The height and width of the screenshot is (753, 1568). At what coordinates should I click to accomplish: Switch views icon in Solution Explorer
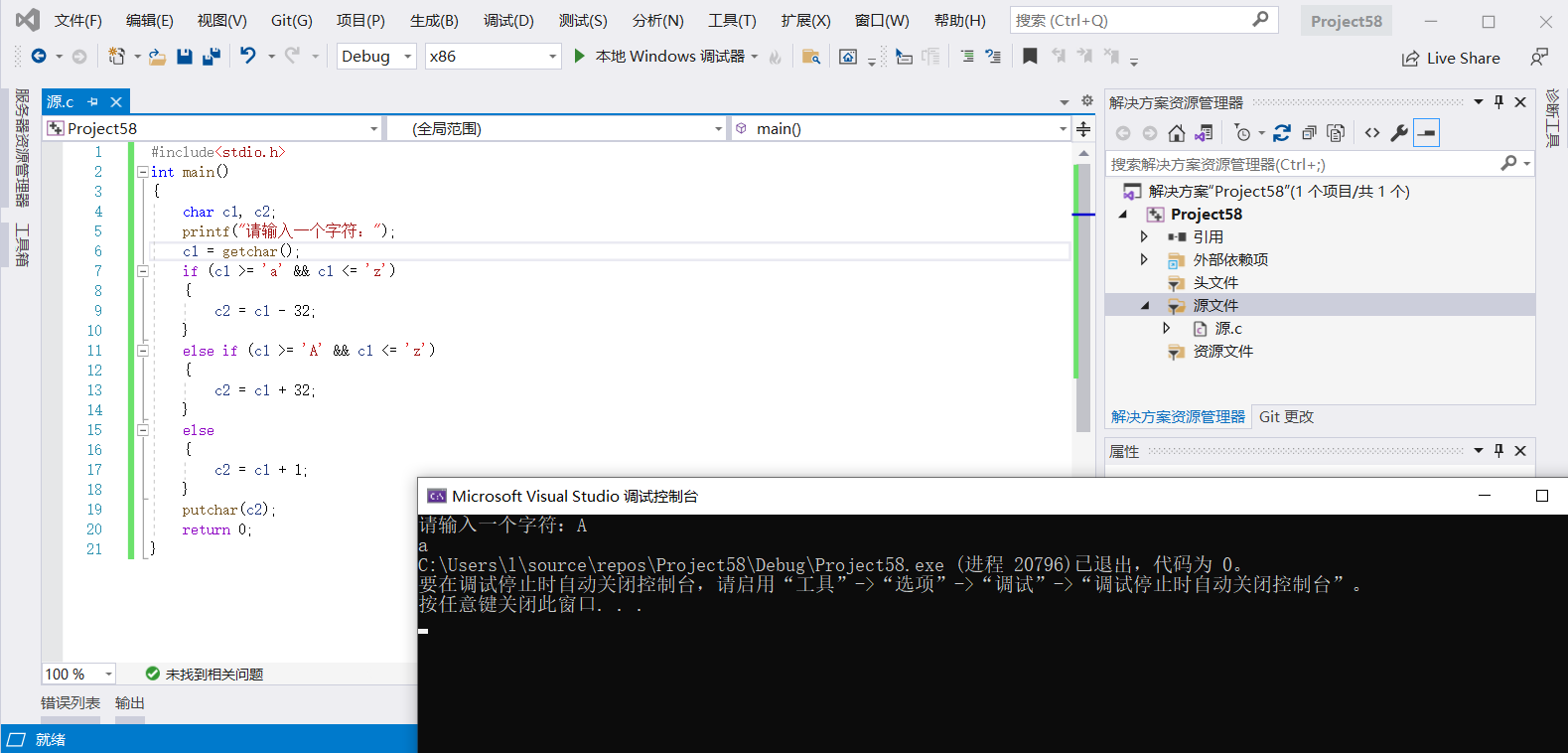coord(1204,132)
